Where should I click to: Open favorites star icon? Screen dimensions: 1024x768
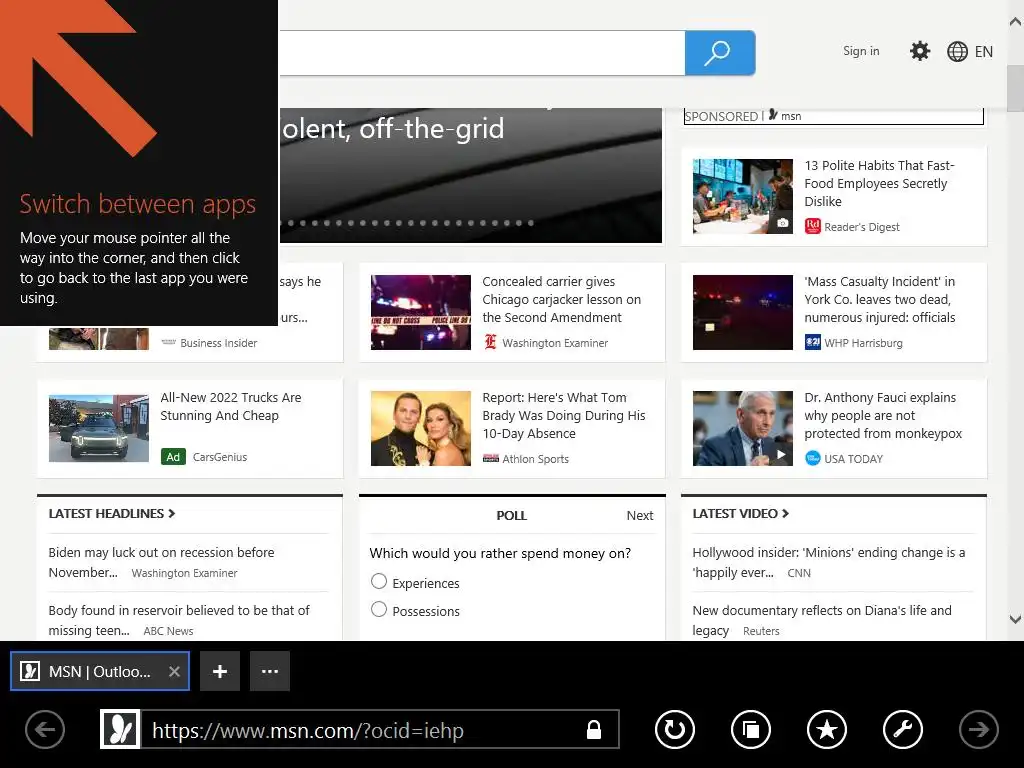point(827,729)
